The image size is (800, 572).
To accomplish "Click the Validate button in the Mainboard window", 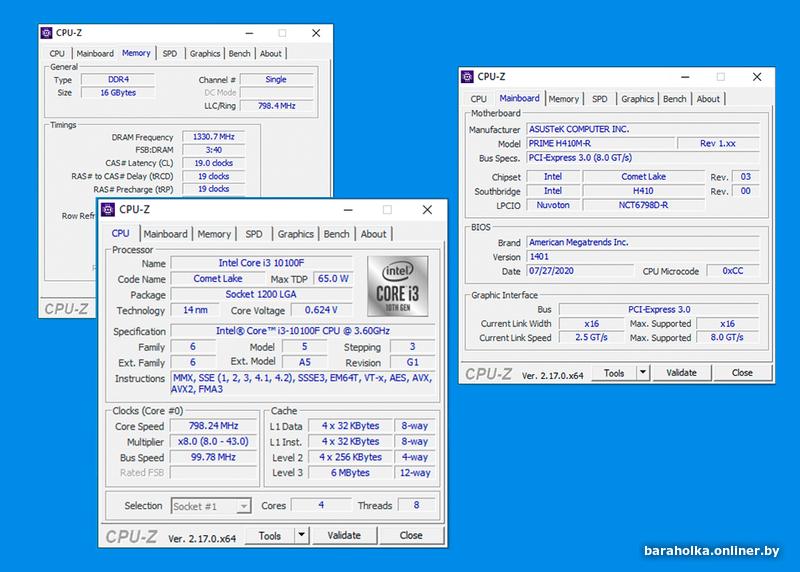I will tap(681, 373).
